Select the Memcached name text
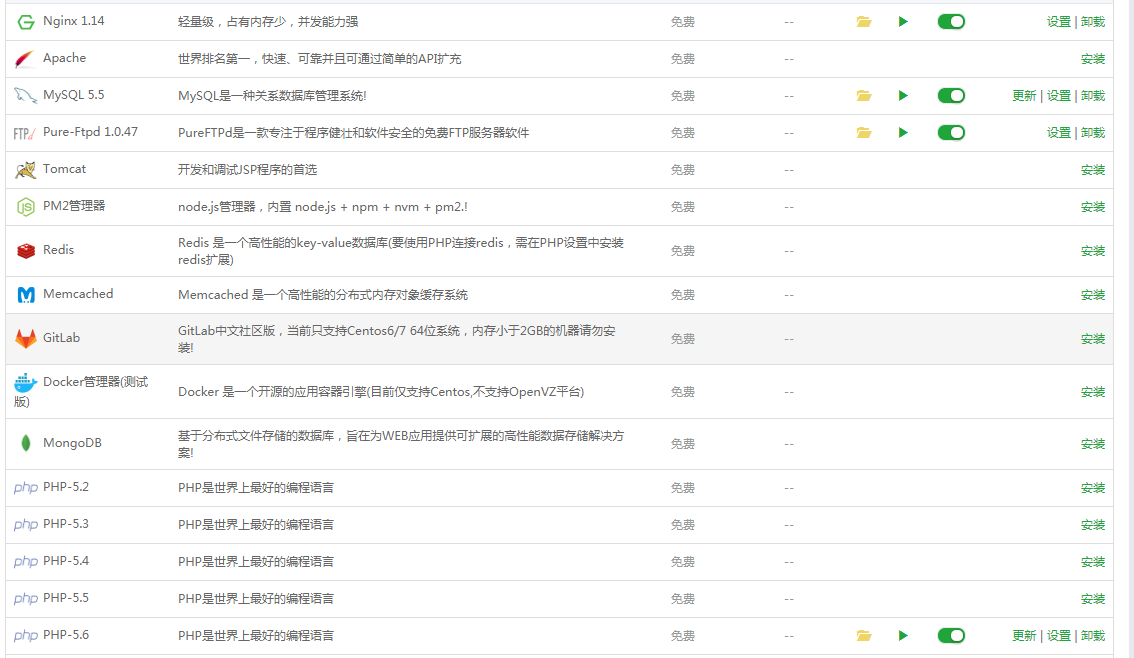The image size is (1134, 658). 78,294
